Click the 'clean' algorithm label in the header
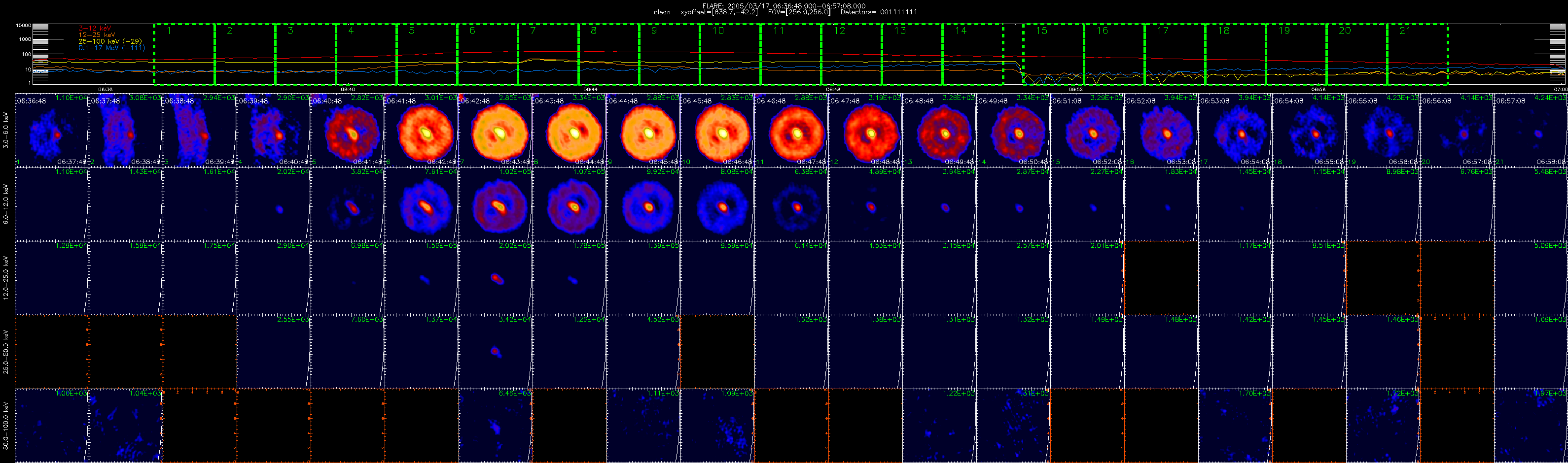Viewport: 1568px width, 463px height. (x=662, y=12)
